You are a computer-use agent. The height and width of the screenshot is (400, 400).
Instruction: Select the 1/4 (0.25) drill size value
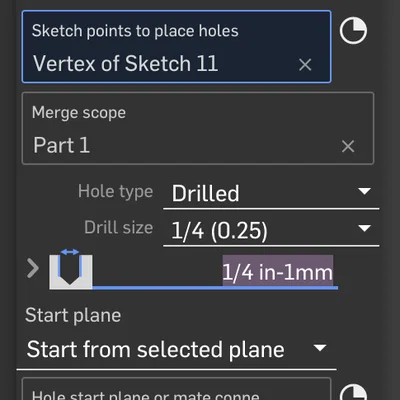pyautogui.click(x=219, y=231)
